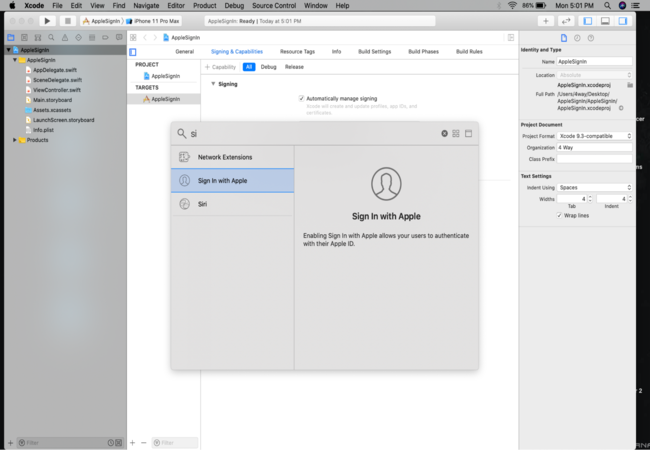Edit the Class Prefix field
Viewport: 650px width, 450px height.
tap(594, 159)
